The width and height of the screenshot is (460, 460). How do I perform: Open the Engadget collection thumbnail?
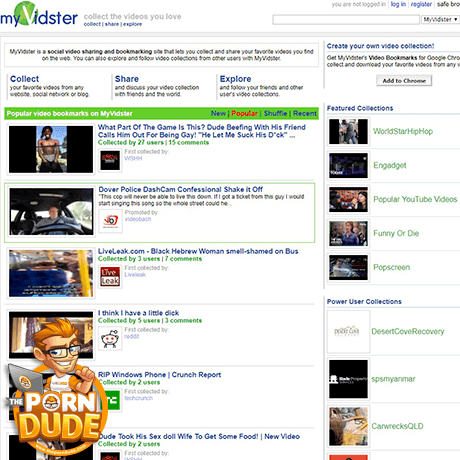click(x=348, y=165)
